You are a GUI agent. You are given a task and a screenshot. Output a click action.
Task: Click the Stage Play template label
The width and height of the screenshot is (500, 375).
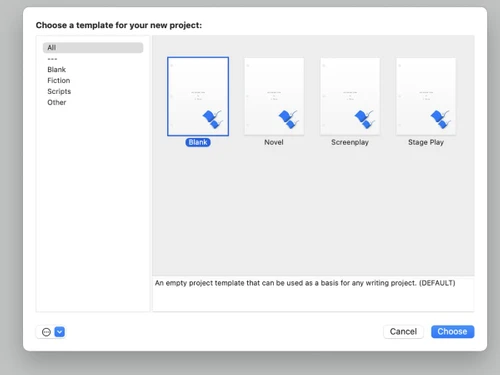coord(426,142)
